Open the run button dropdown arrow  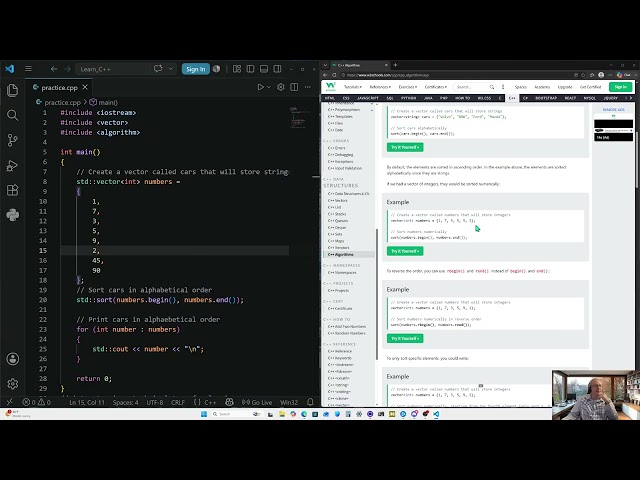(269, 87)
